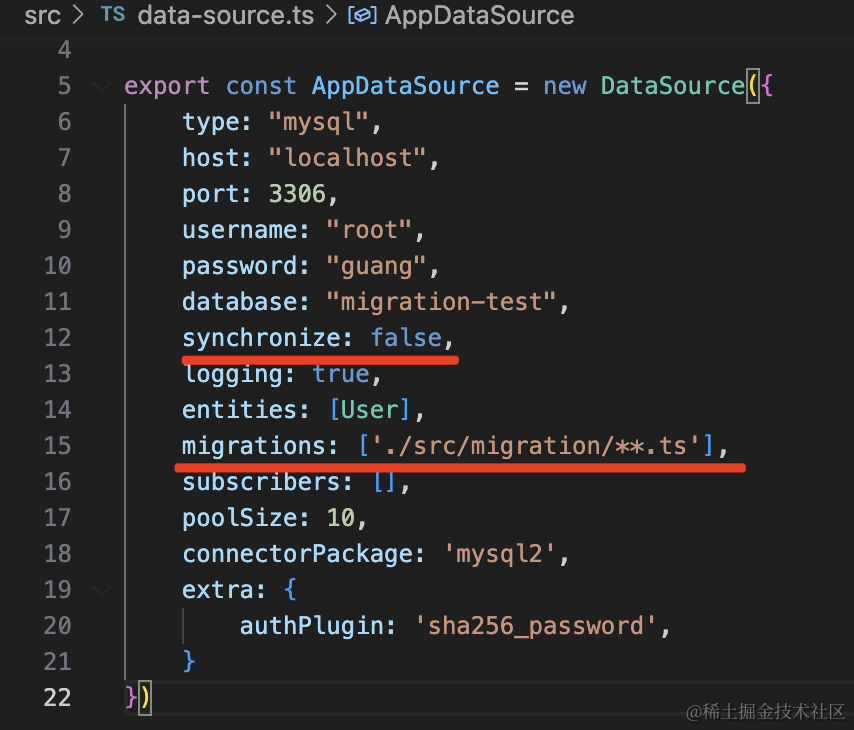Image resolution: width=854 pixels, height=730 pixels.
Task: Click the AppDataSource constant in line 5
Action: click(x=405, y=86)
